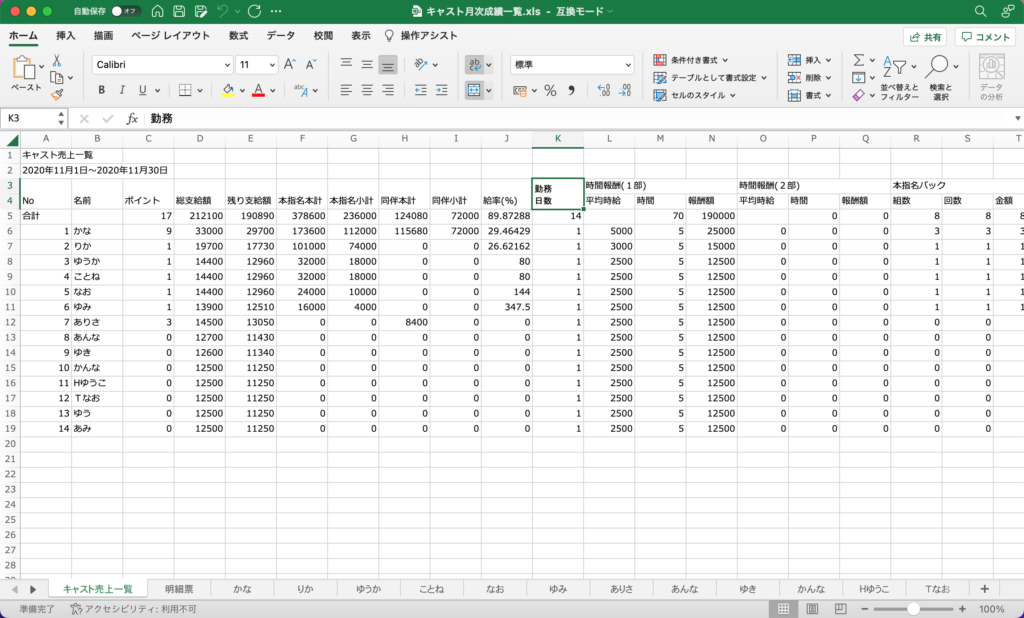Increase font size with large A icon
The height and width of the screenshot is (618, 1024).
pos(290,64)
